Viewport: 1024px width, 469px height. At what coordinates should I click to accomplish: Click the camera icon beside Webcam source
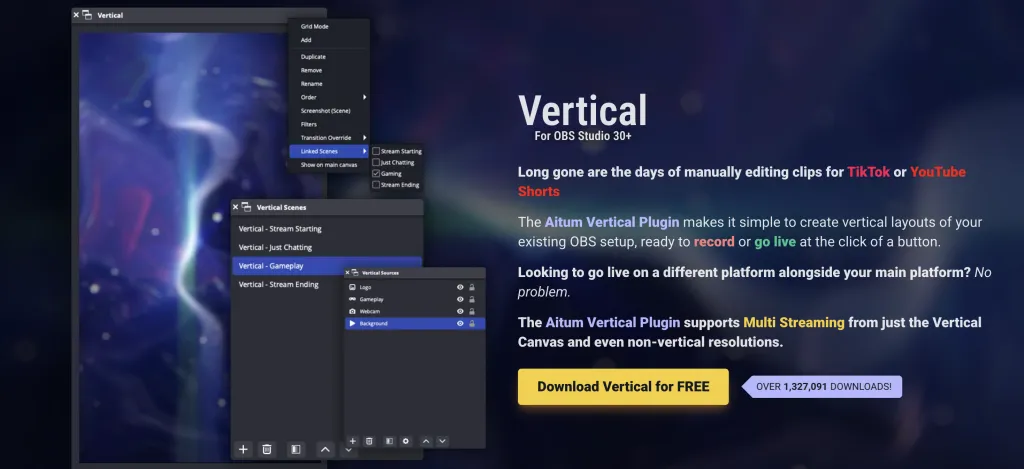[x=353, y=312]
